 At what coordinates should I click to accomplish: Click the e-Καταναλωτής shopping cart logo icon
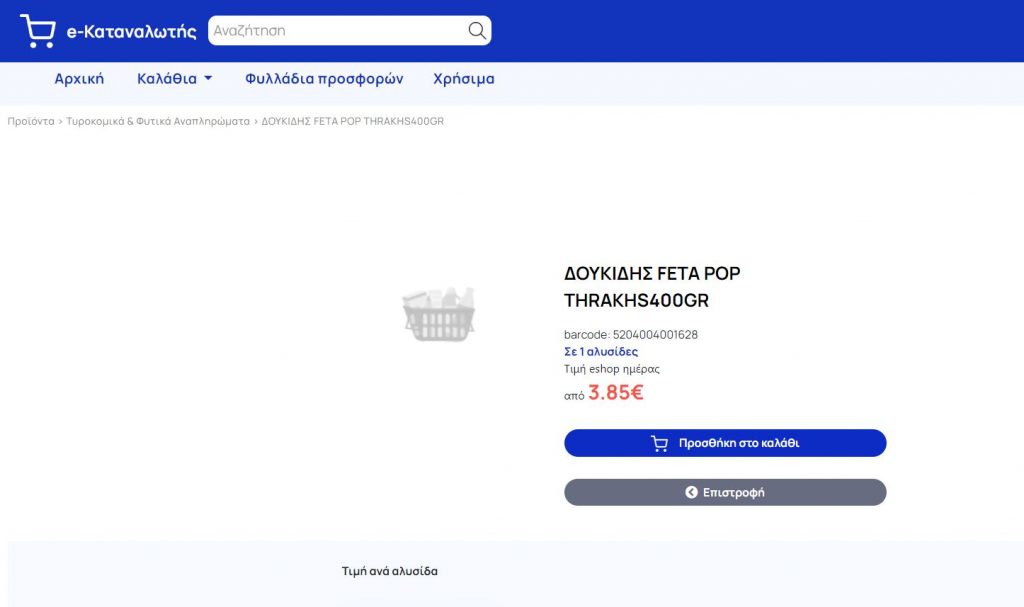click(37, 31)
